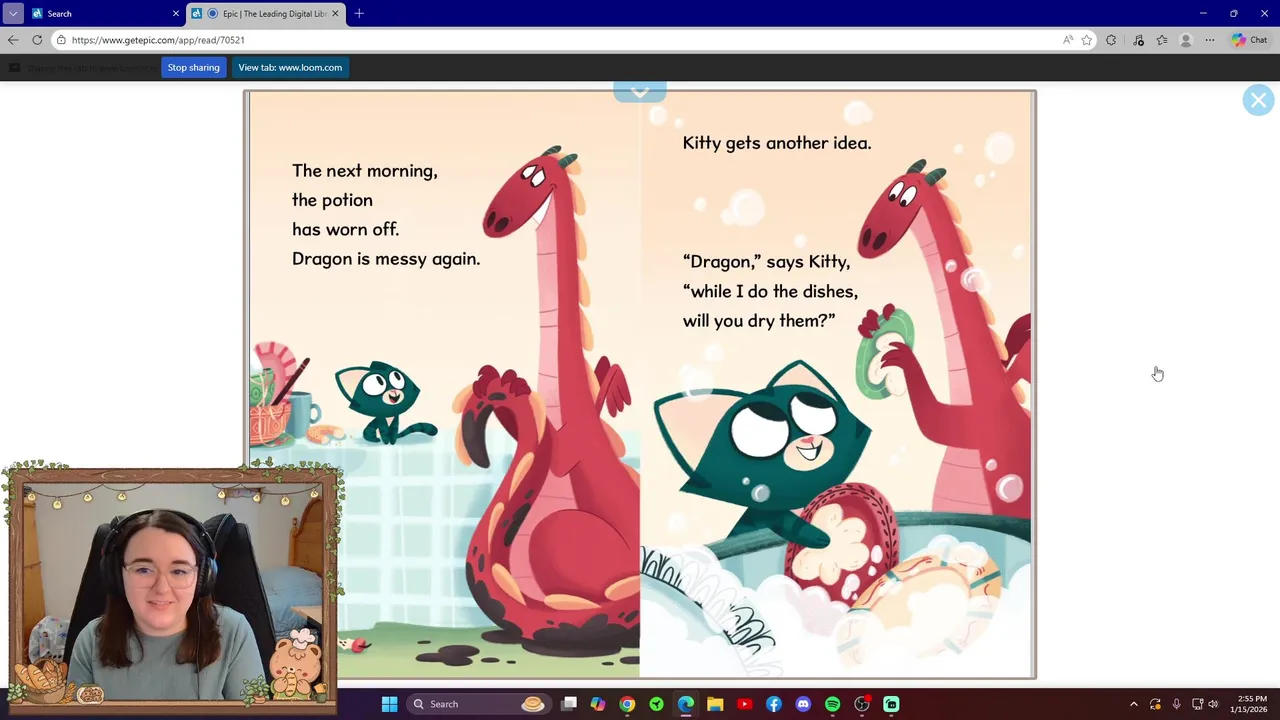
Task: Open network settings tray icon
Action: pos(1197,704)
